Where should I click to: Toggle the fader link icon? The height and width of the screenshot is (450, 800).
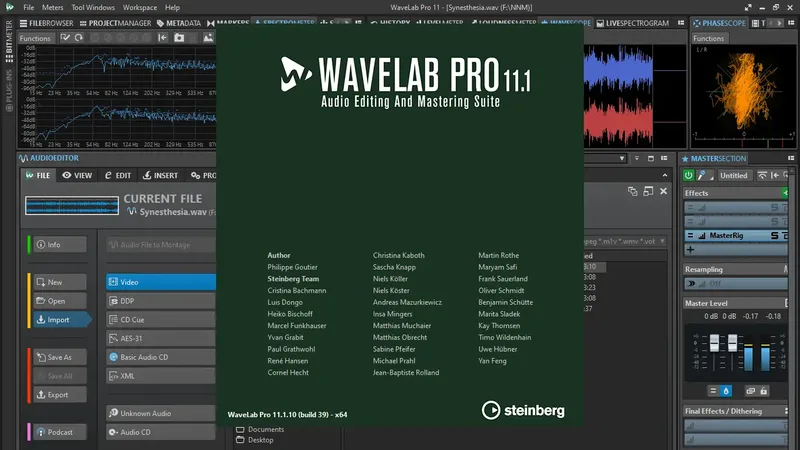750,391
